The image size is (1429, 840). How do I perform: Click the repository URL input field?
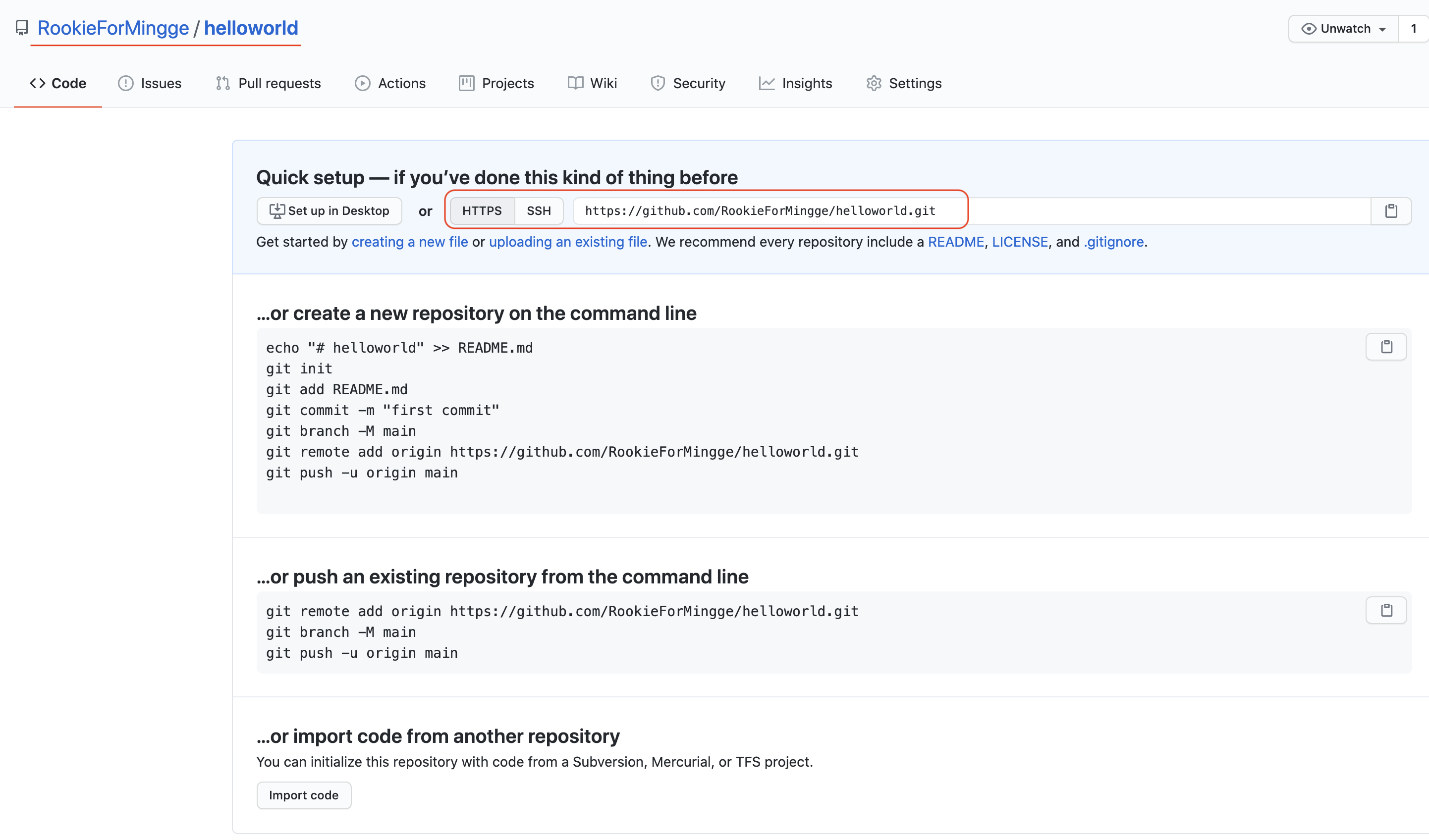pos(972,211)
